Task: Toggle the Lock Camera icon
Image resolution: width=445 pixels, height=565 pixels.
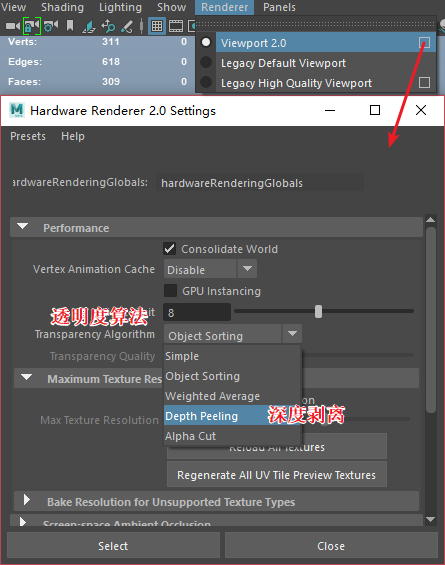Action: point(32,26)
